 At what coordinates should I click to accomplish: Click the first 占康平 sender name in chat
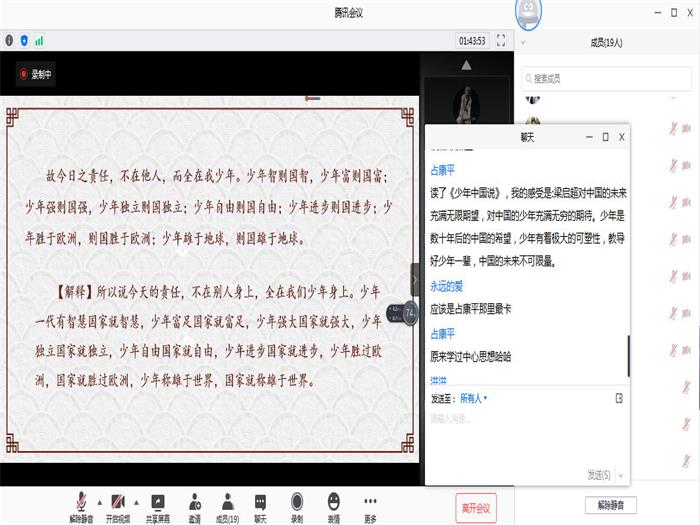tap(442, 170)
